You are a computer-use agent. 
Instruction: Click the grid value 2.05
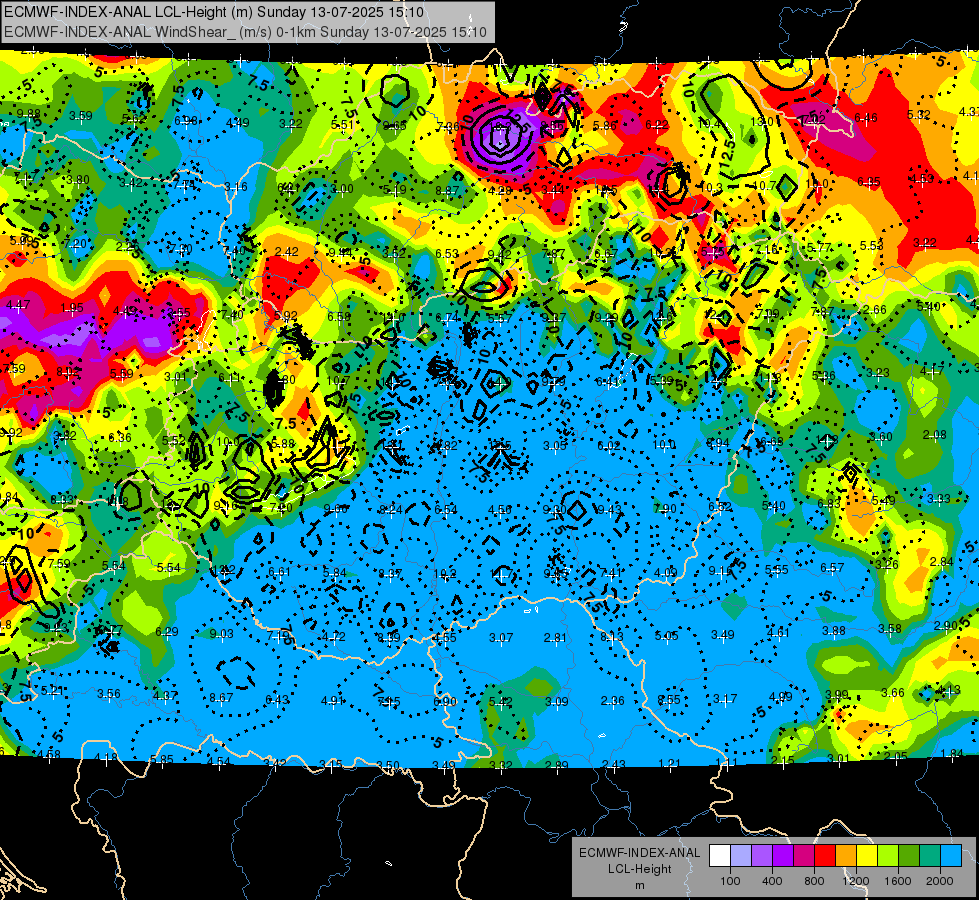895,756
